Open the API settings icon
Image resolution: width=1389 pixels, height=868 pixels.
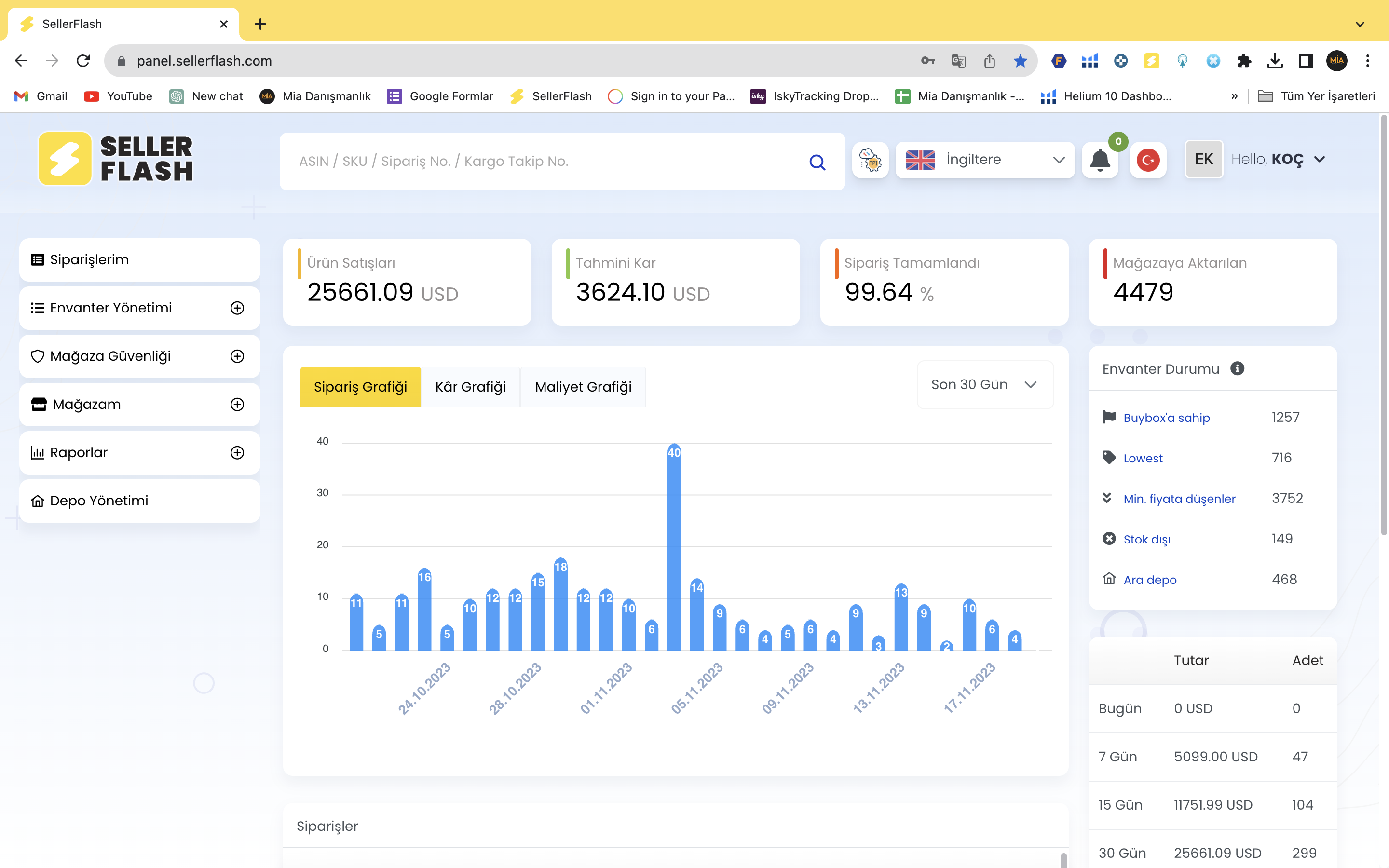pos(870,160)
